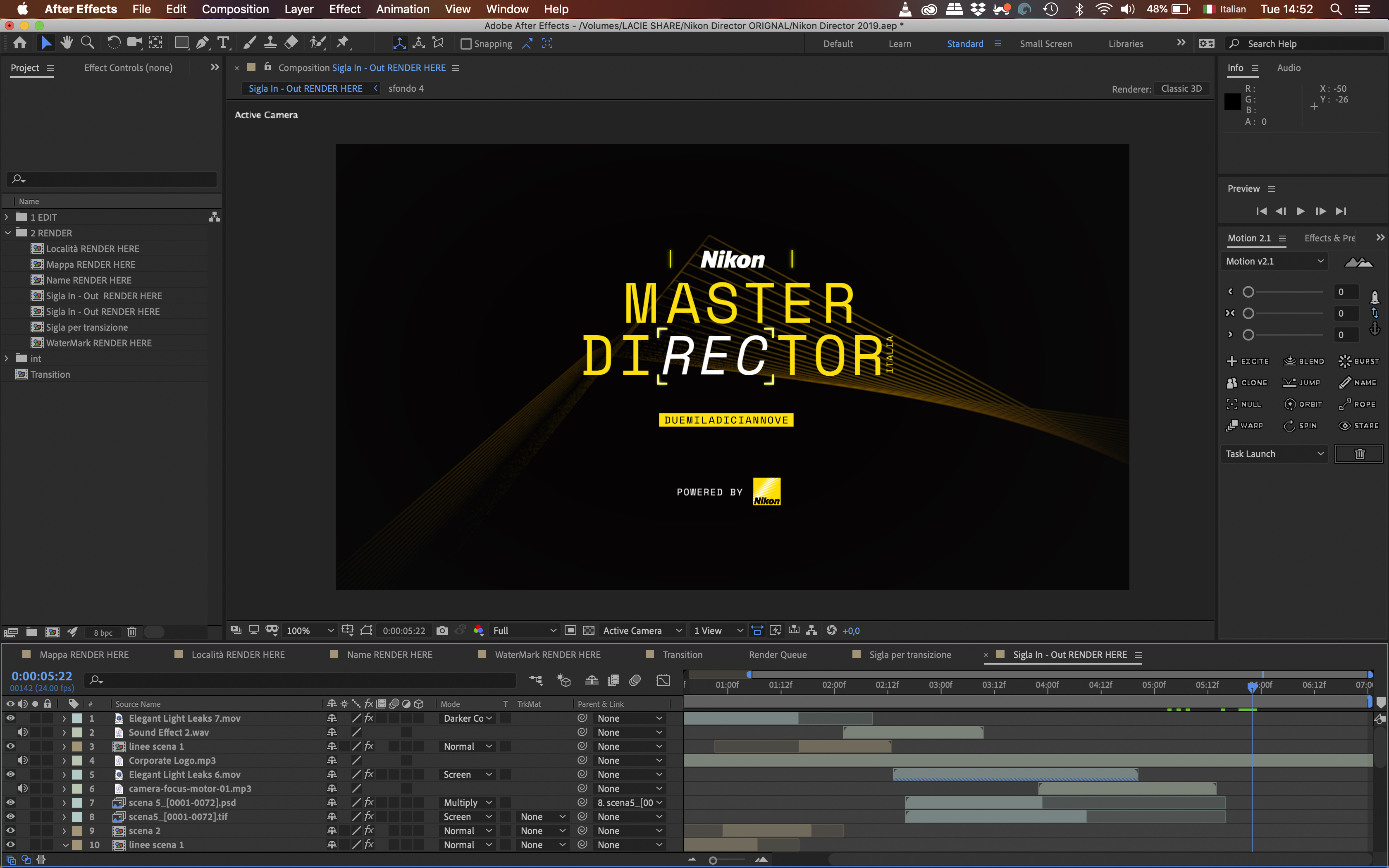Hide Elegant Light Leaks 6.mov layer
Screen dimensions: 1389x868
pos(10,775)
